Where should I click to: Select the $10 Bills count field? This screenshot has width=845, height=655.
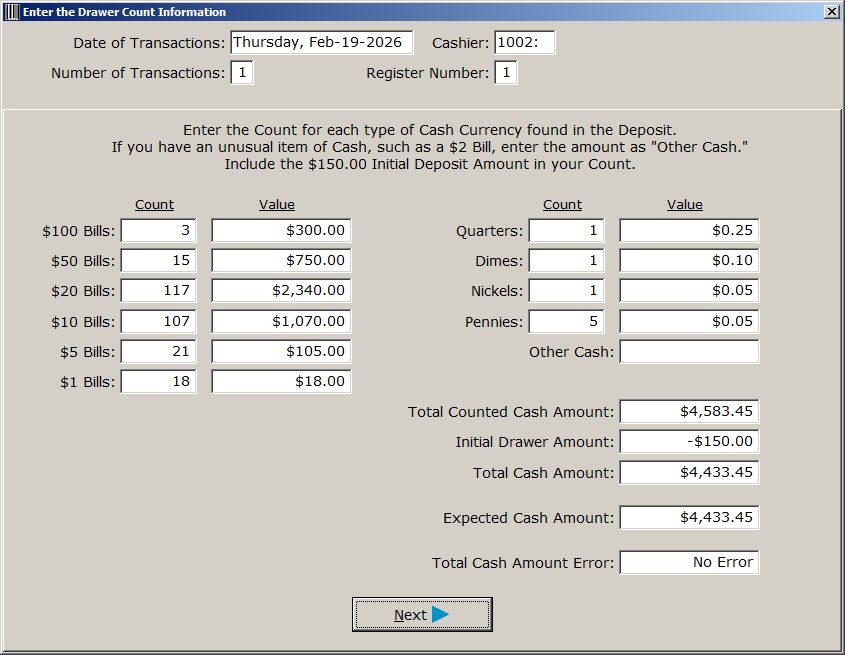(158, 322)
